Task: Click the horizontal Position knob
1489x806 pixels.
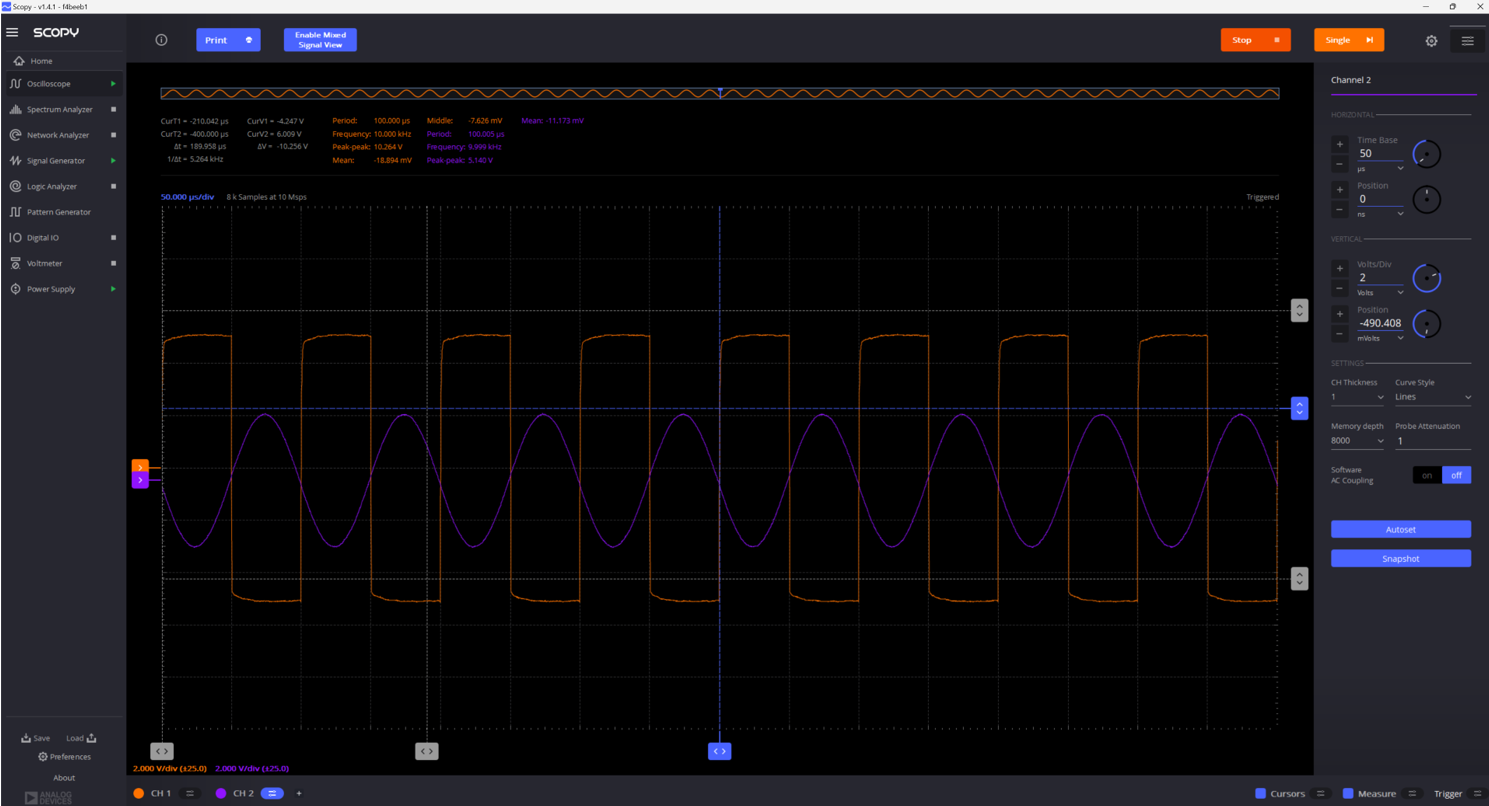Action: click(x=1427, y=199)
